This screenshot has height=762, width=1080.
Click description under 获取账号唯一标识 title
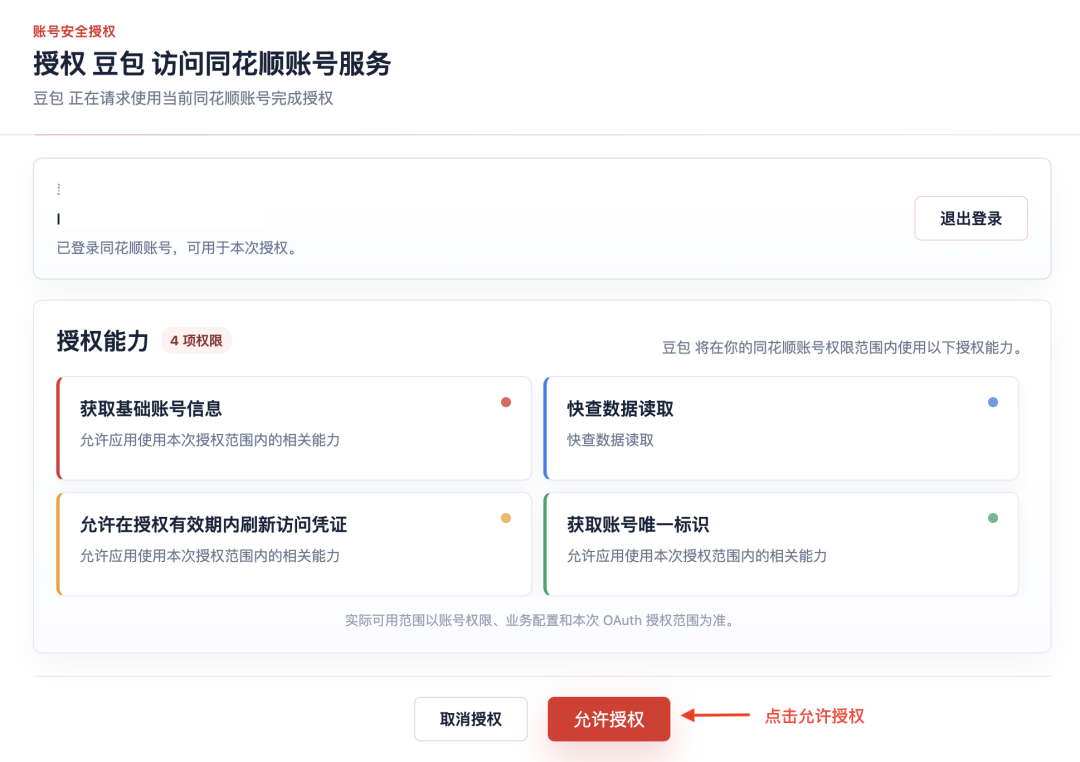tap(696, 556)
